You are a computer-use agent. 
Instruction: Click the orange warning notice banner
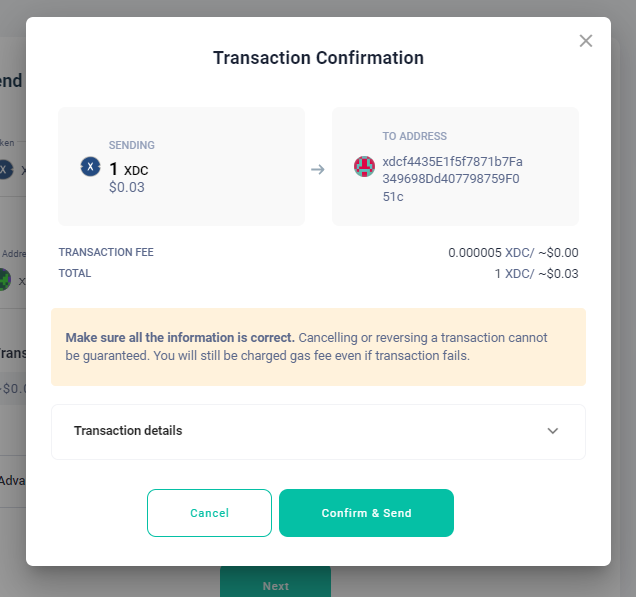click(318, 346)
